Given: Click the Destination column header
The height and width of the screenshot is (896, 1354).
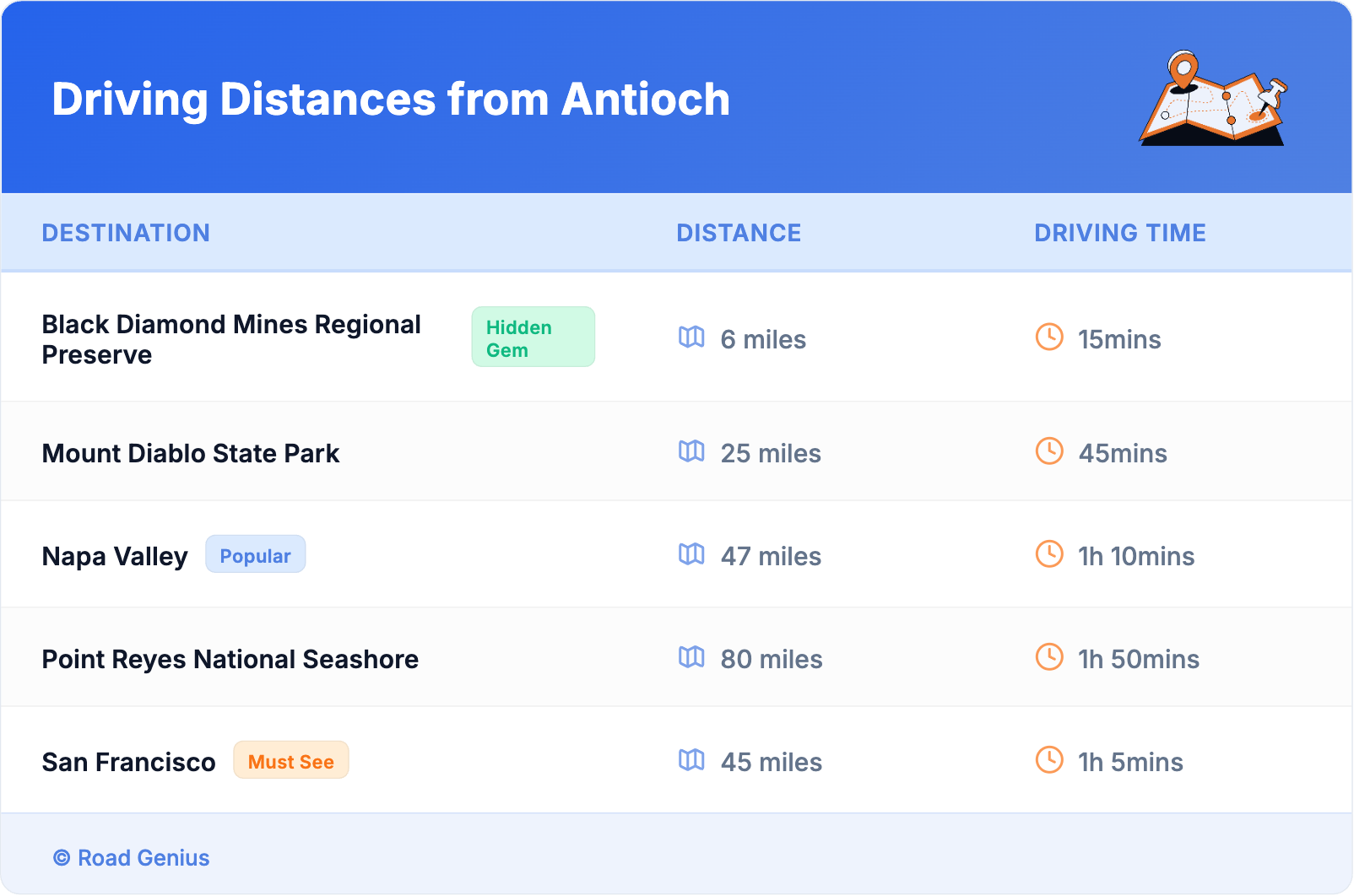Looking at the screenshot, I should click(126, 233).
